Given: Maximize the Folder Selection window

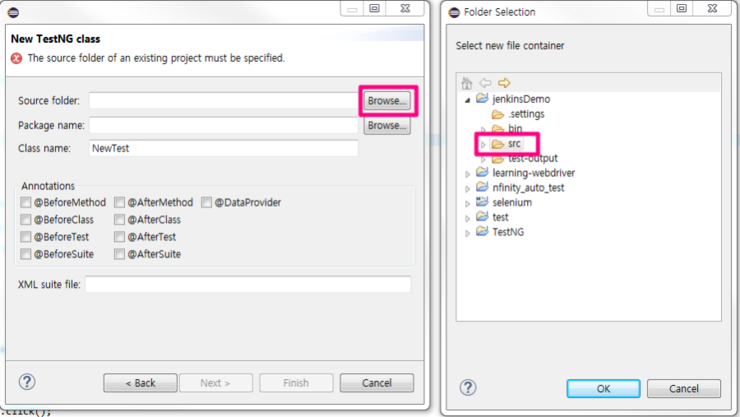Looking at the screenshot, I should (681, 8).
